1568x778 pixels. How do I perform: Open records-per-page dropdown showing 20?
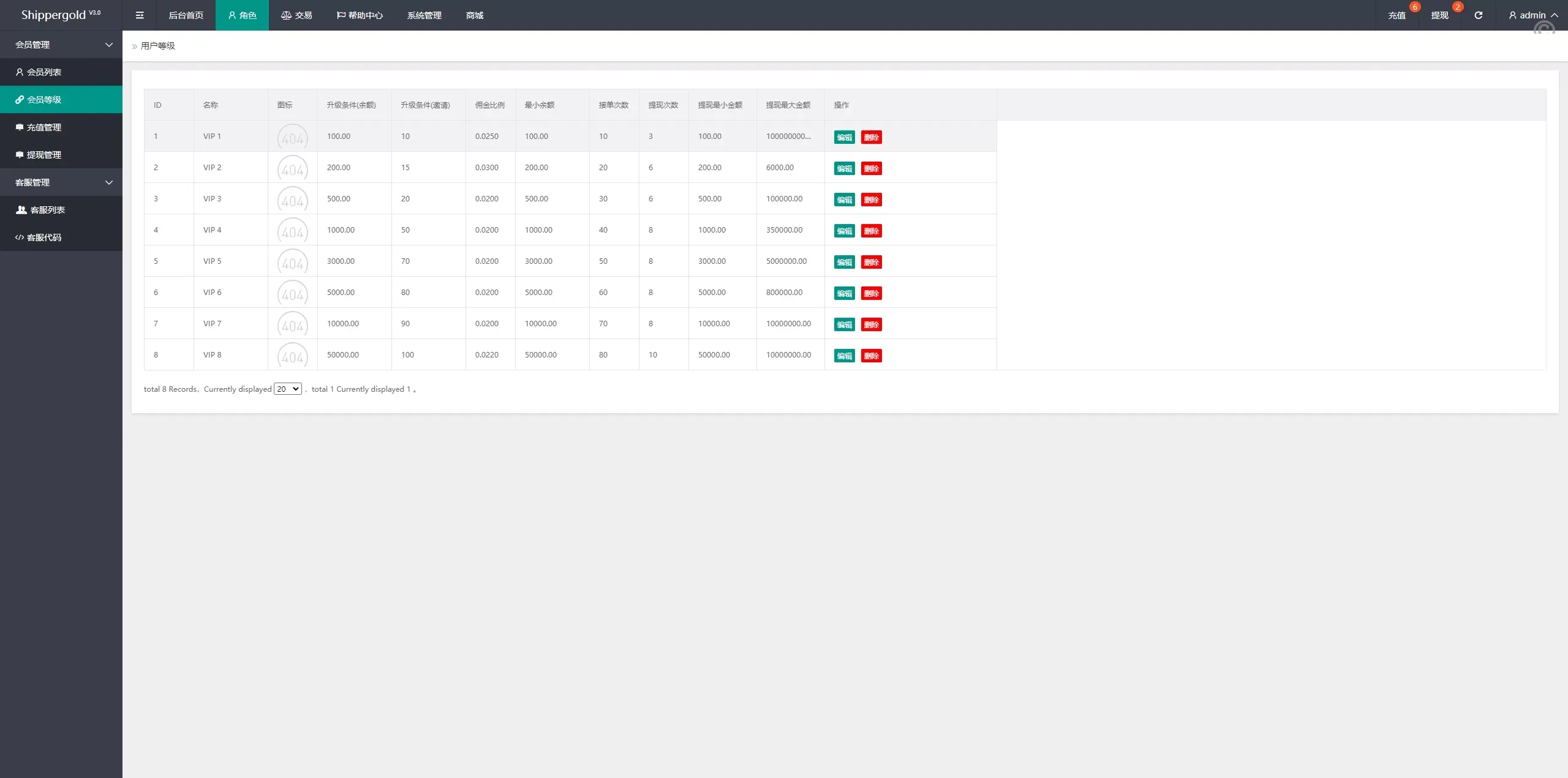pos(287,389)
